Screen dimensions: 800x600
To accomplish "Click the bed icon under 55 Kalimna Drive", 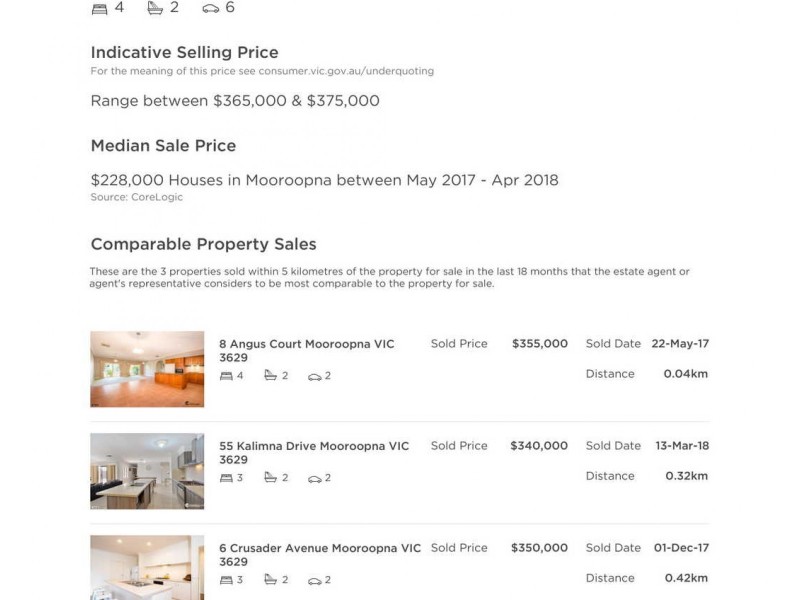I will point(226,478).
